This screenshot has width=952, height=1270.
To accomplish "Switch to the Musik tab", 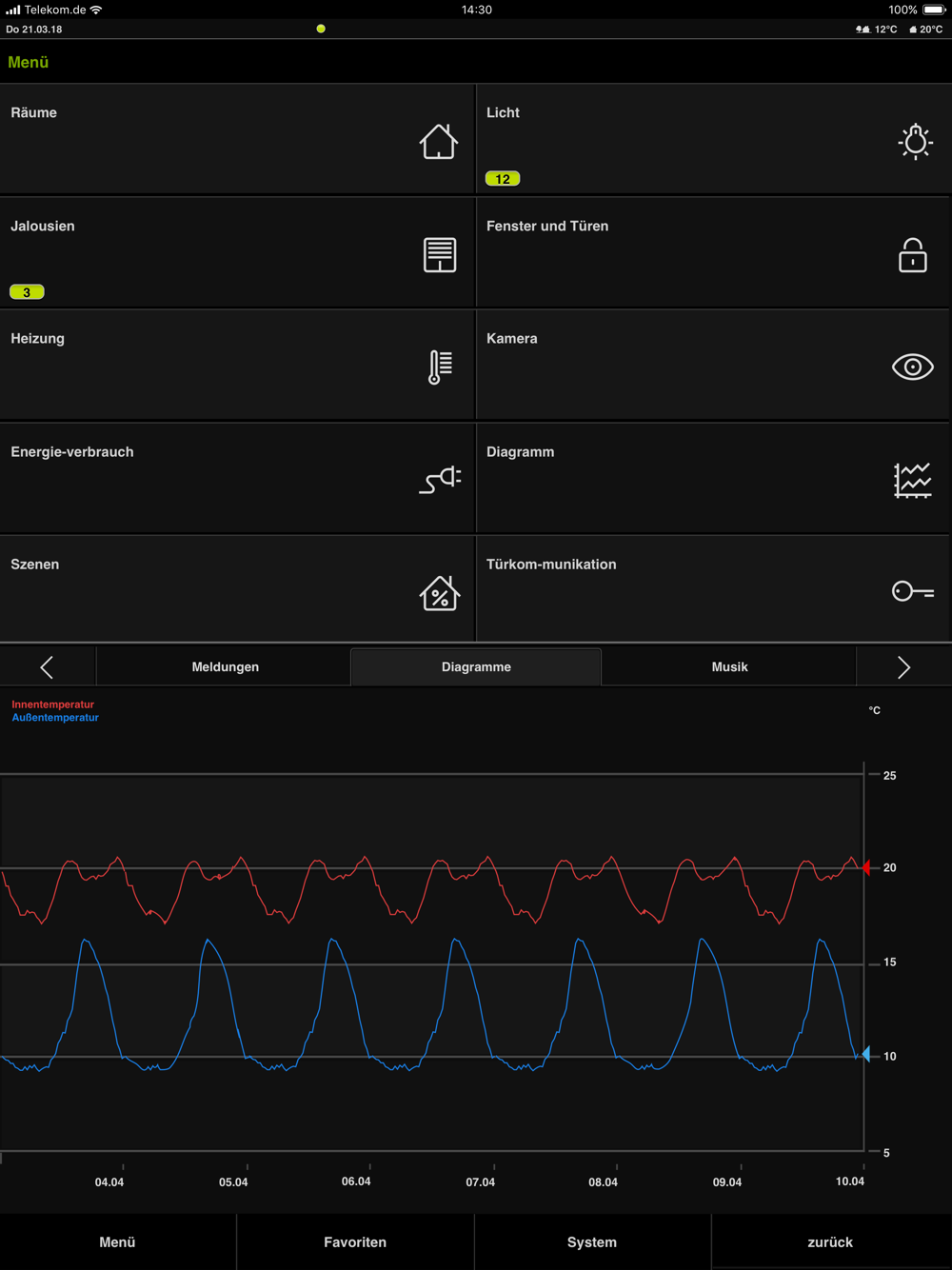I will click(x=729, y=666).
